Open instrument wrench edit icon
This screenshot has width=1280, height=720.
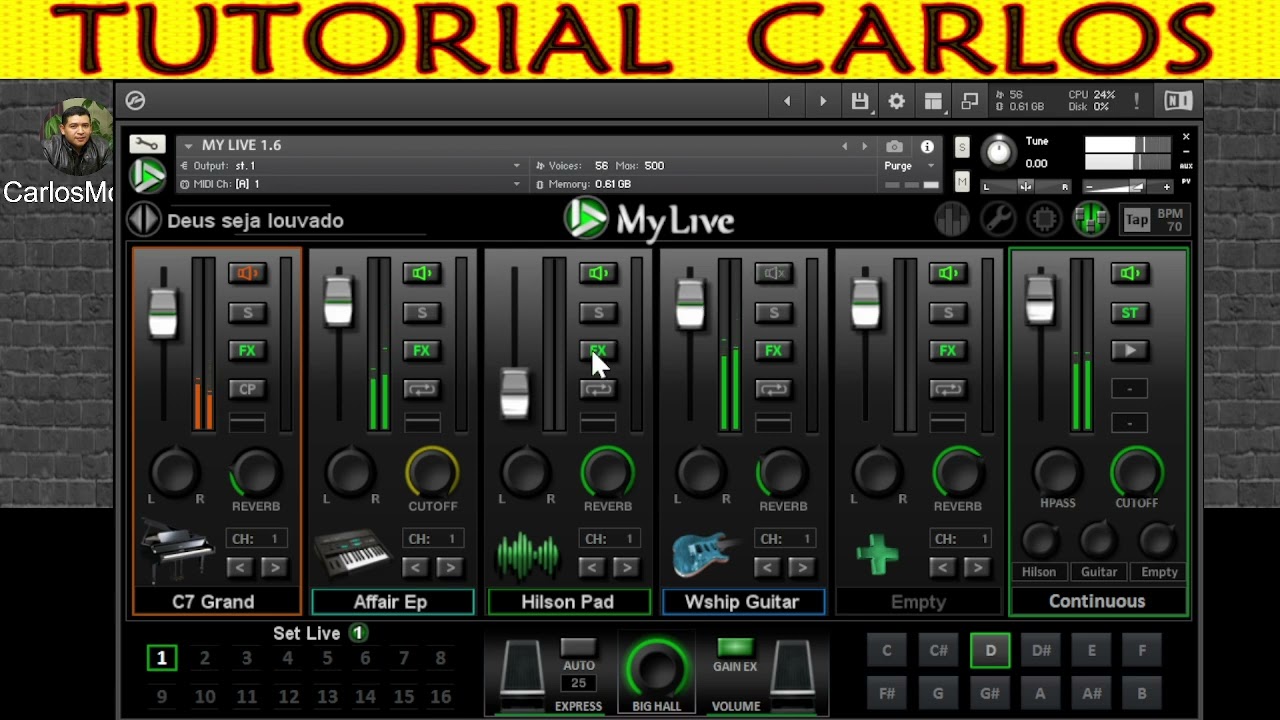[x=147, y=144]
